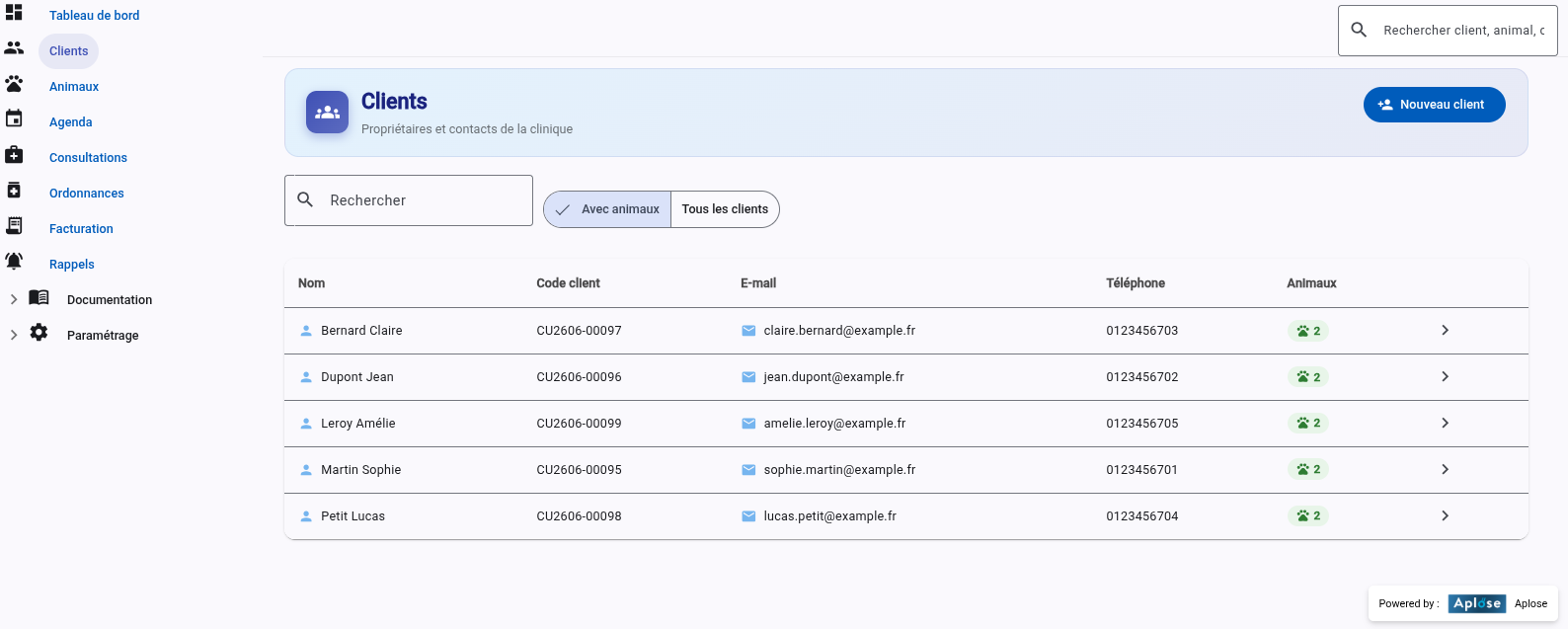
Task: Open Dupont Jean row chevron
Action: point(1445,376)
